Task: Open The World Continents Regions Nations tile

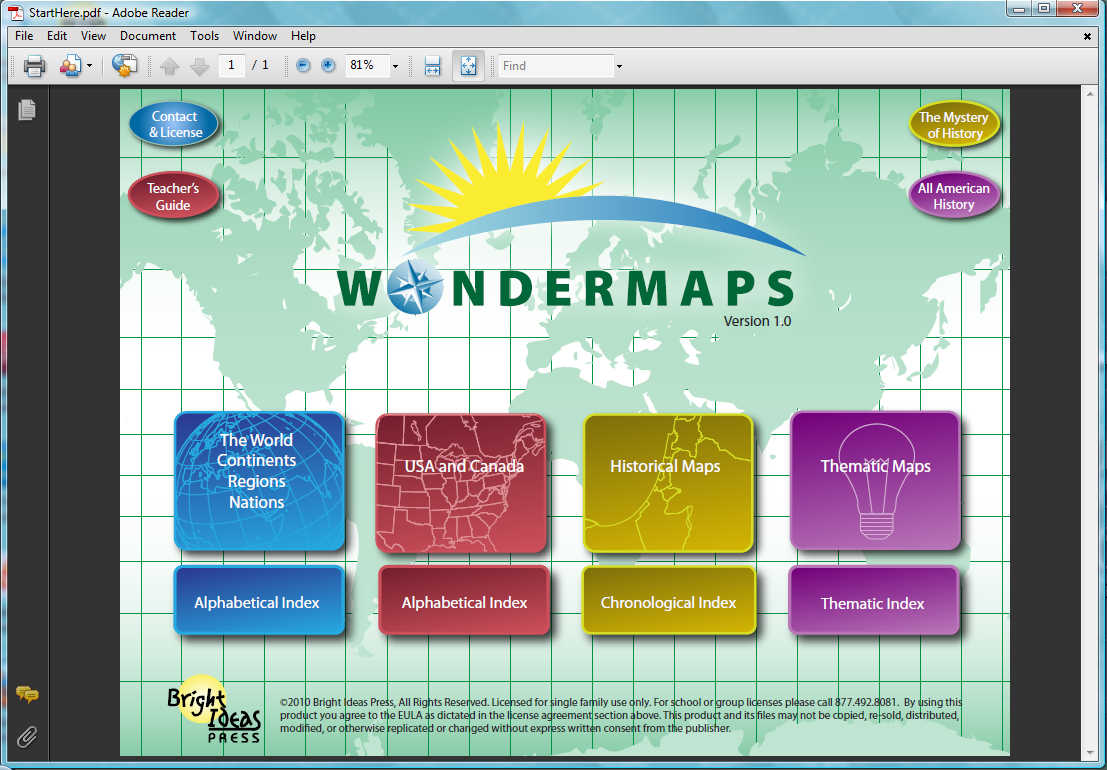Action: [x=259, y=481]
